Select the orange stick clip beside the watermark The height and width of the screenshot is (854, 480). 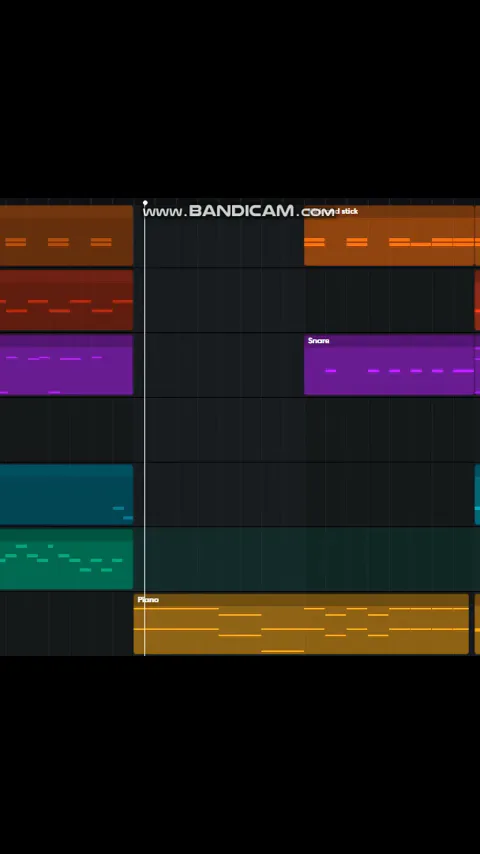[389, 235]
